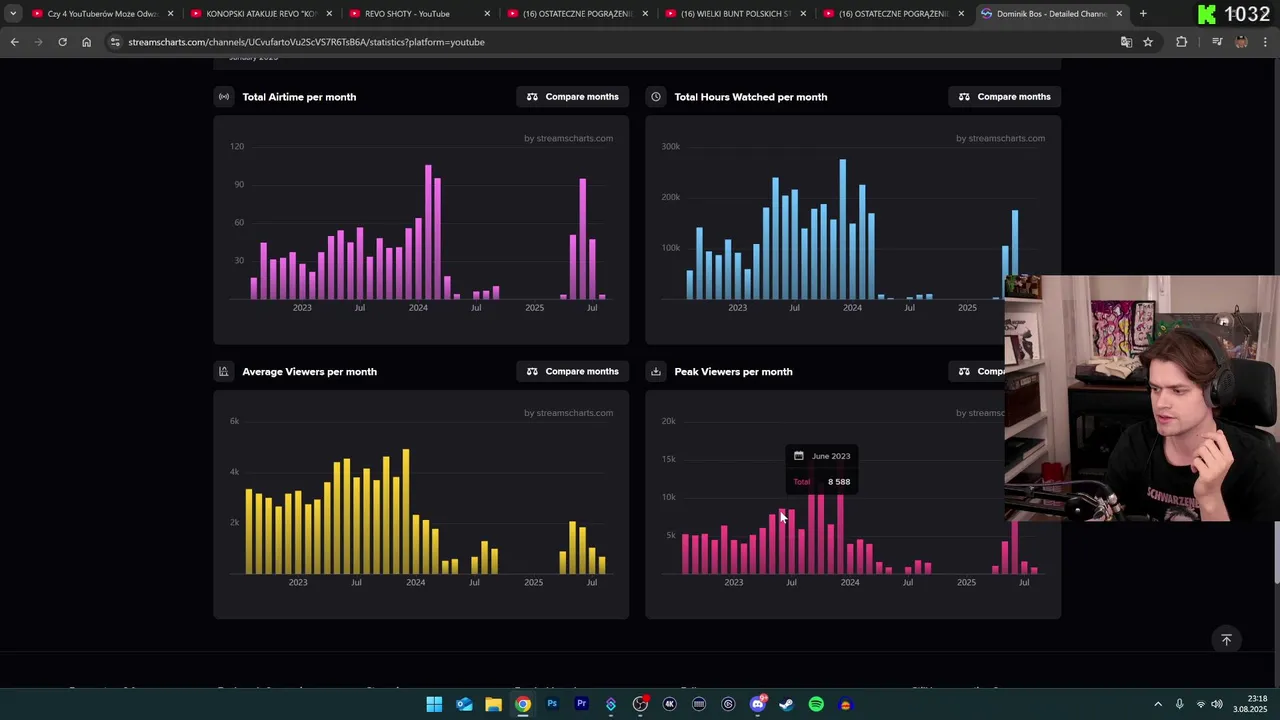The image size is (1280, 720).
Task: Open the browser extensions puzzle icon
Action: [1182, 42]
